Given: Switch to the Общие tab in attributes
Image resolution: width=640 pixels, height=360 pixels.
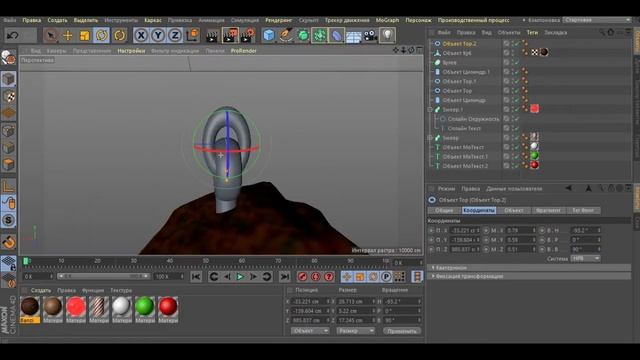Looking at the screenshot, I should click(x=444, y=210).
